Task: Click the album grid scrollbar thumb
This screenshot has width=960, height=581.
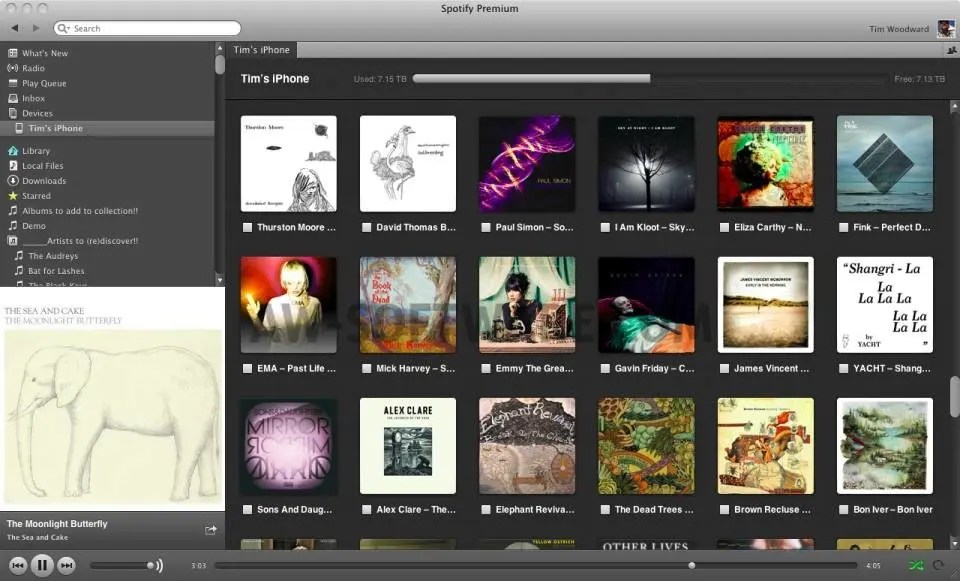Action: 954,397
